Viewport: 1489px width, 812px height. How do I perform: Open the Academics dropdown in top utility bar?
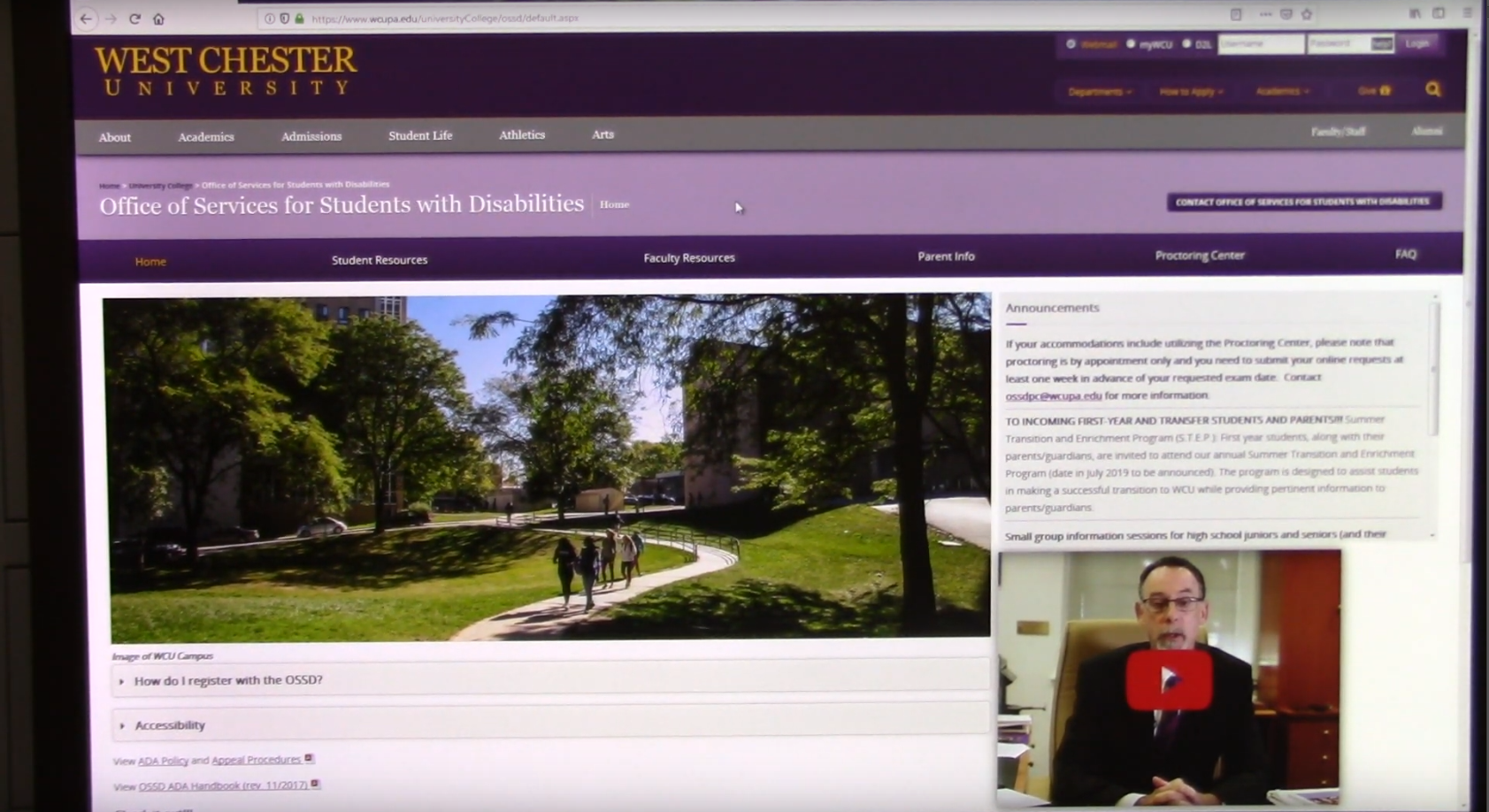1283,90
